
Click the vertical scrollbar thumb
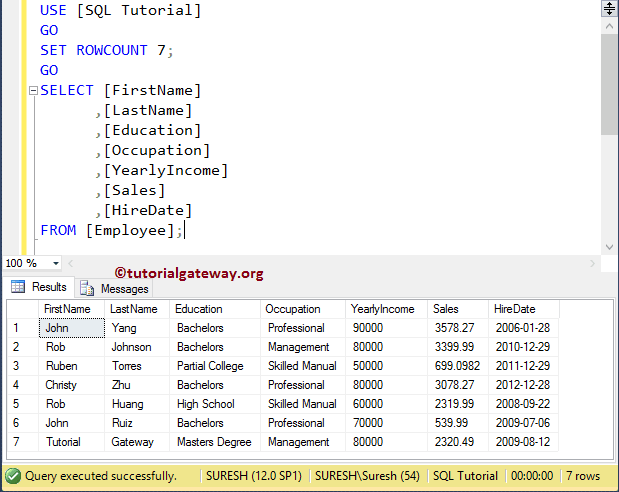(609, 85)
